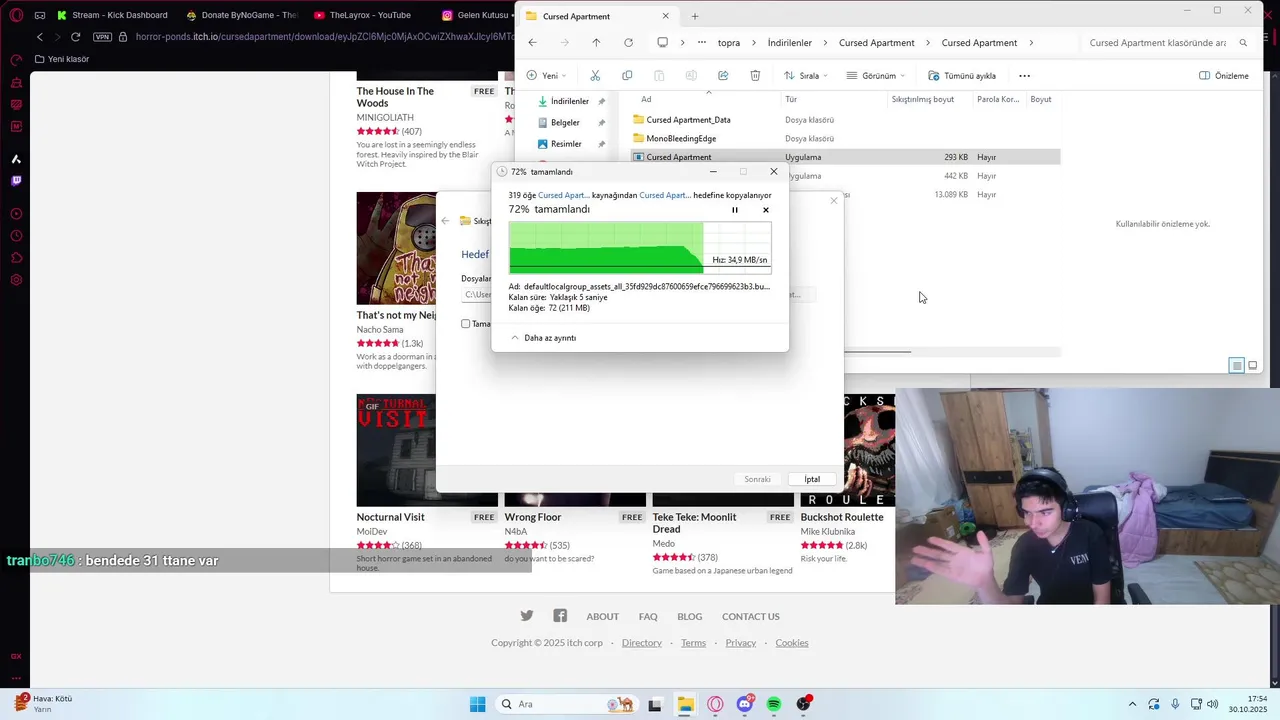Open history clock in Opera sidebar
1280x720 pixels.
click(16, 236)
